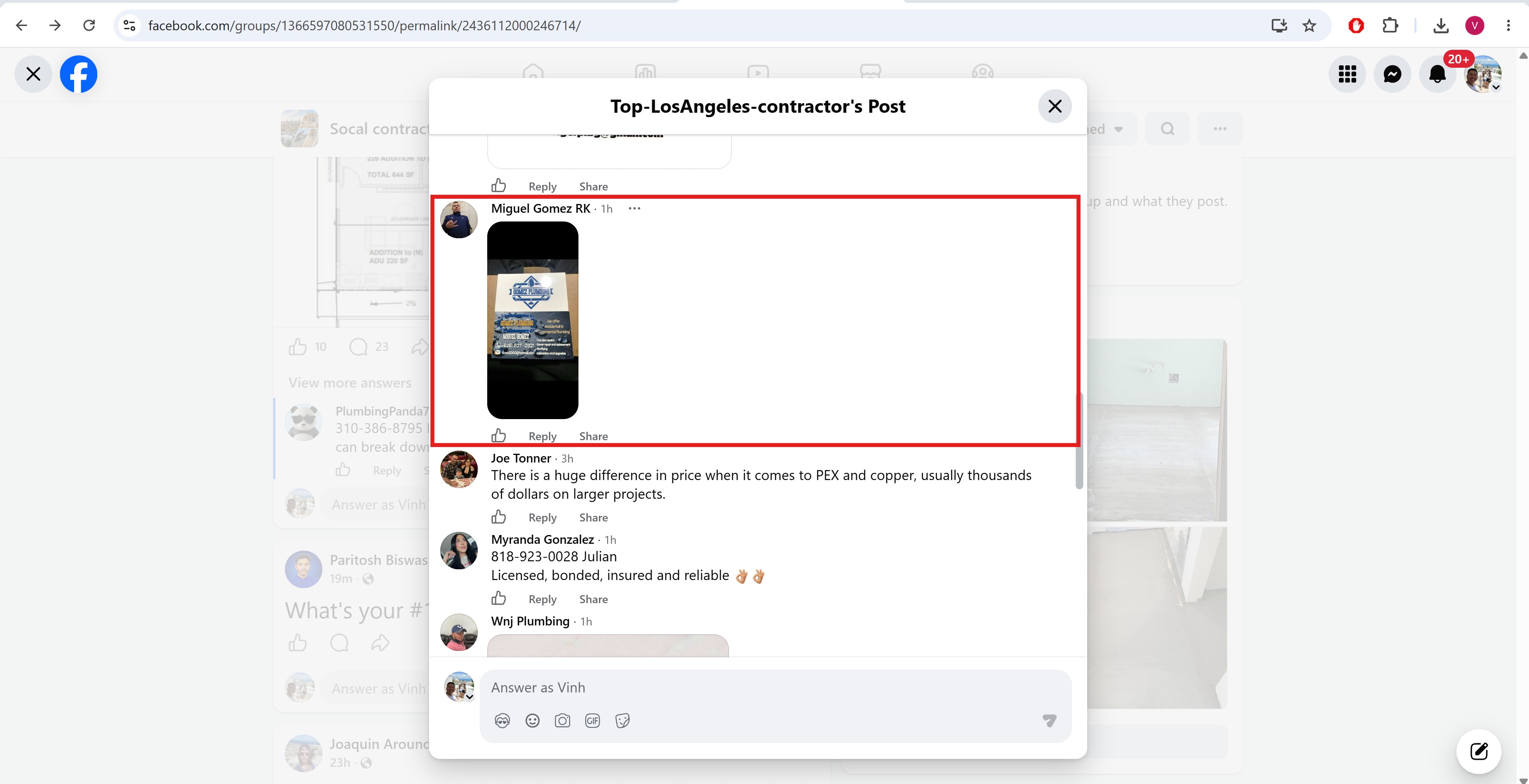The height and width of the screenshot is (784, 1529).
Task: Click Miguel Gomez RK's profile picture
Action: tap(459, 220)
